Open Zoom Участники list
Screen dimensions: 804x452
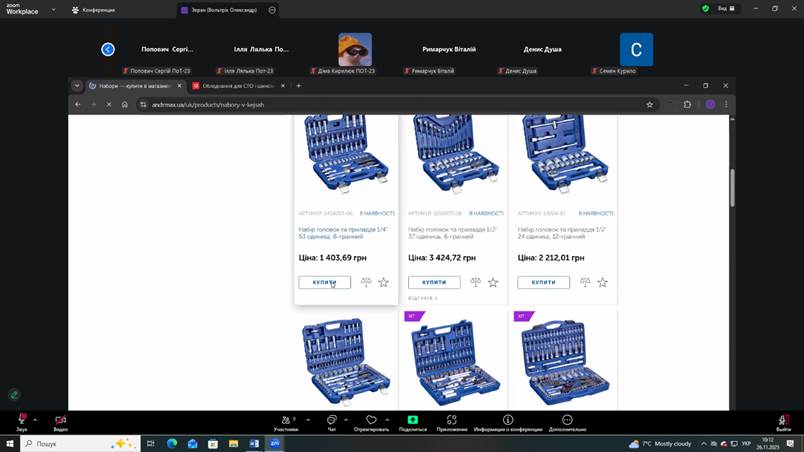286,421
